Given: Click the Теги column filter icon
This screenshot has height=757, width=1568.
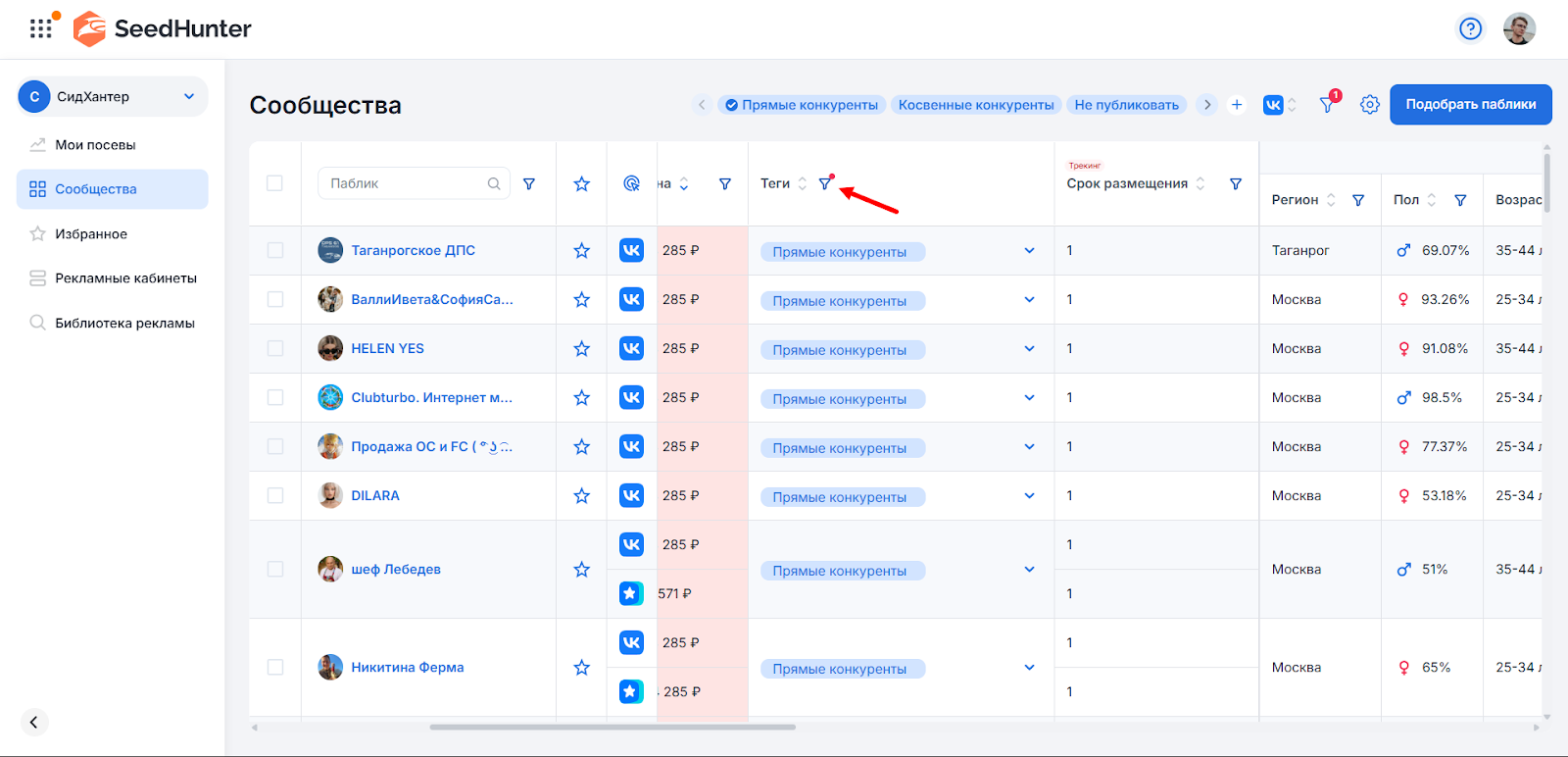Looking at the screenshot, I should point(825,183).
